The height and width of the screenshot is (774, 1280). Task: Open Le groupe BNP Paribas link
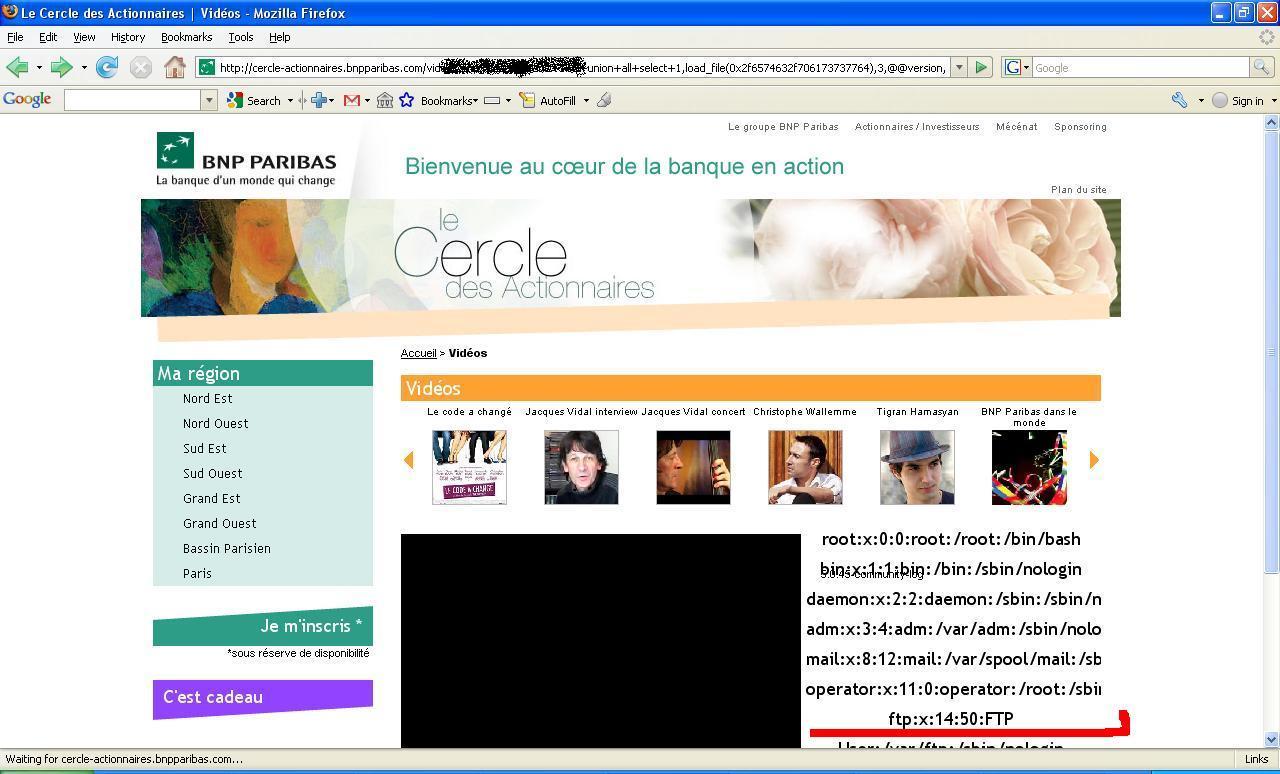point(783,127)
